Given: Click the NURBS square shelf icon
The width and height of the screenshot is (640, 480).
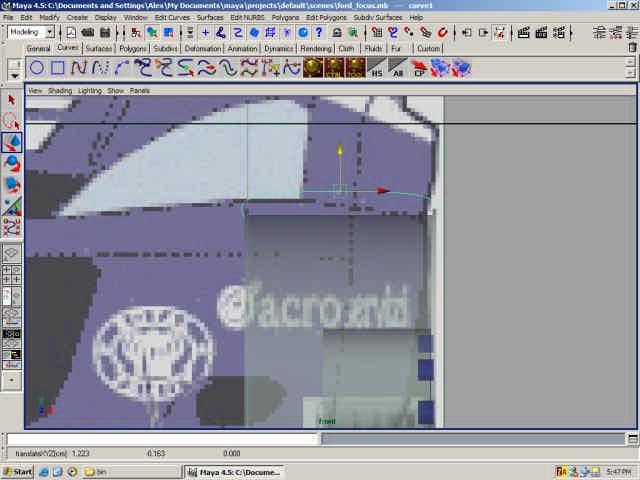Looking at the screenshot, I should pos(58,68).
